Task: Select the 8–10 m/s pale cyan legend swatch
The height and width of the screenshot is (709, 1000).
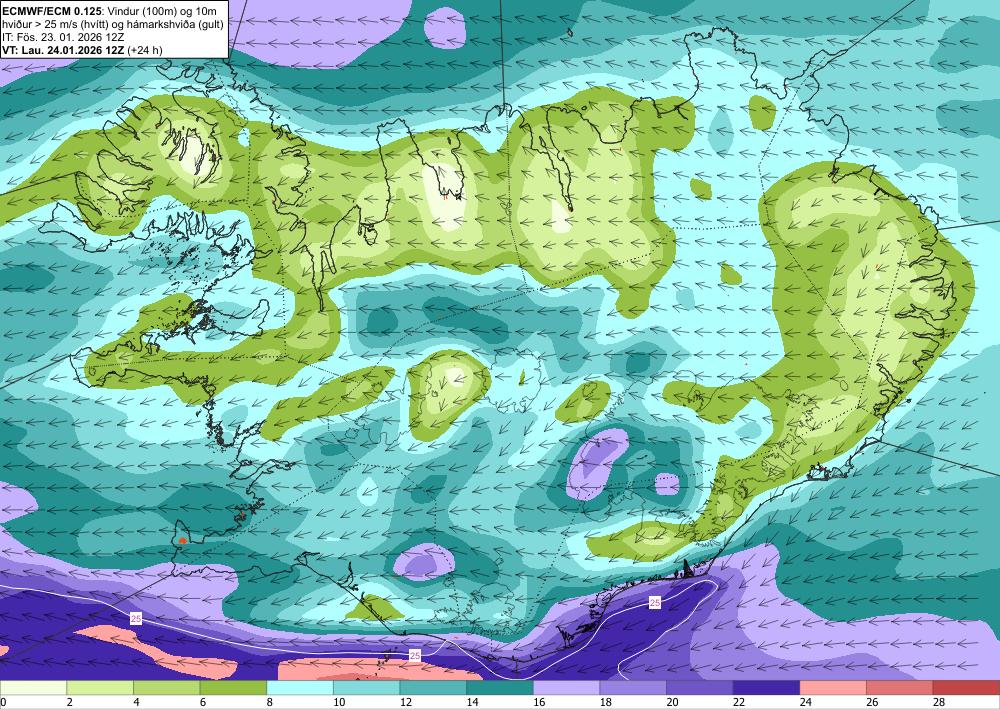Action: (300, 688)
